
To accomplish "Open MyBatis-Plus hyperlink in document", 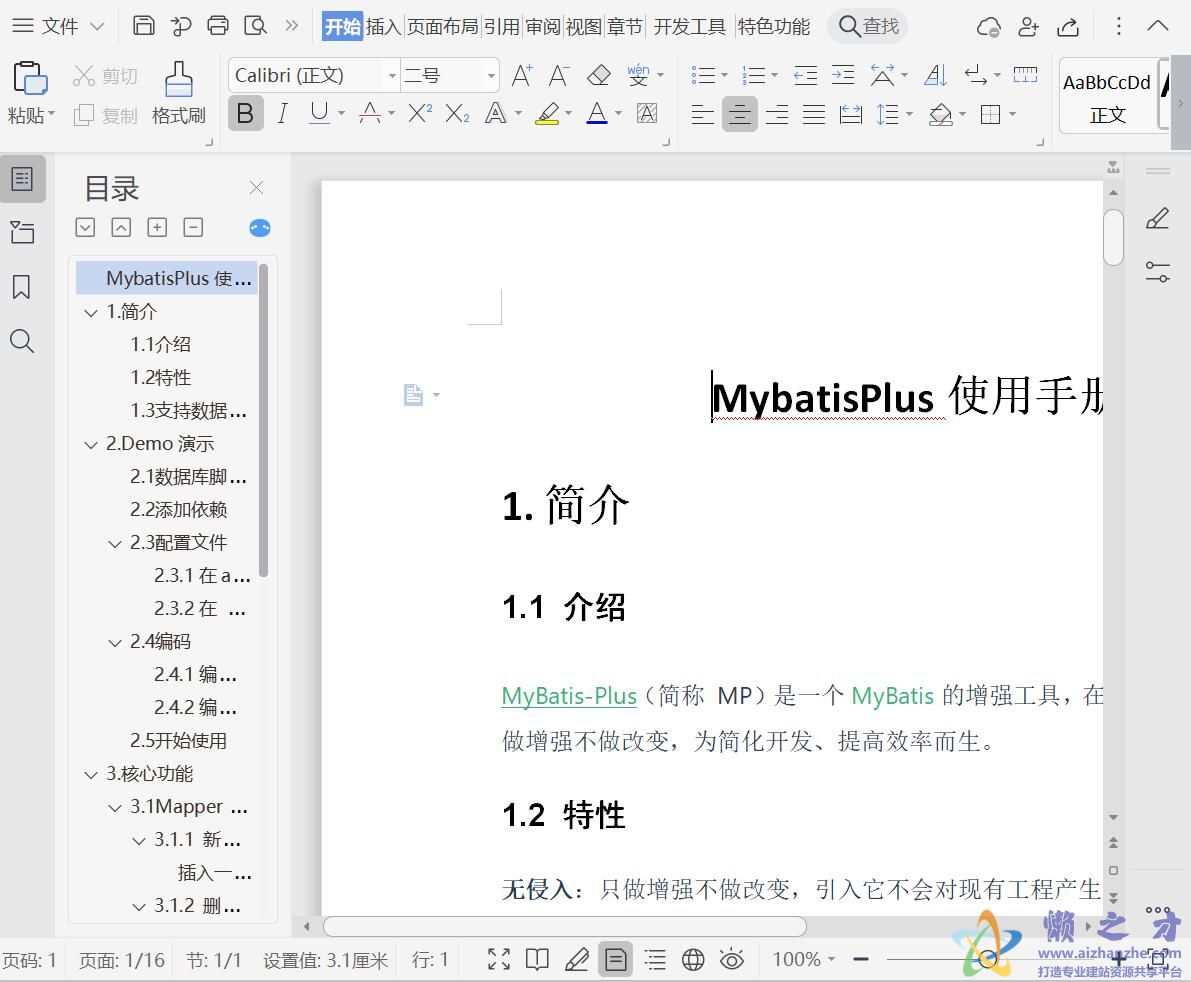I will (569, 696).
